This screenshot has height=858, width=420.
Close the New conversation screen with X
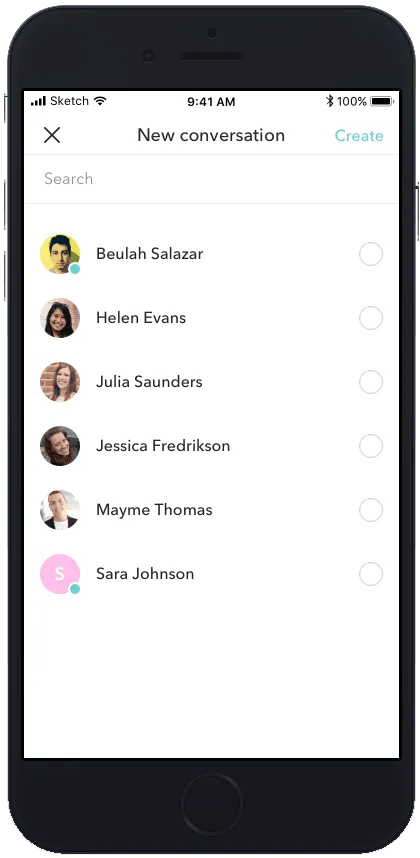(52, 135)
